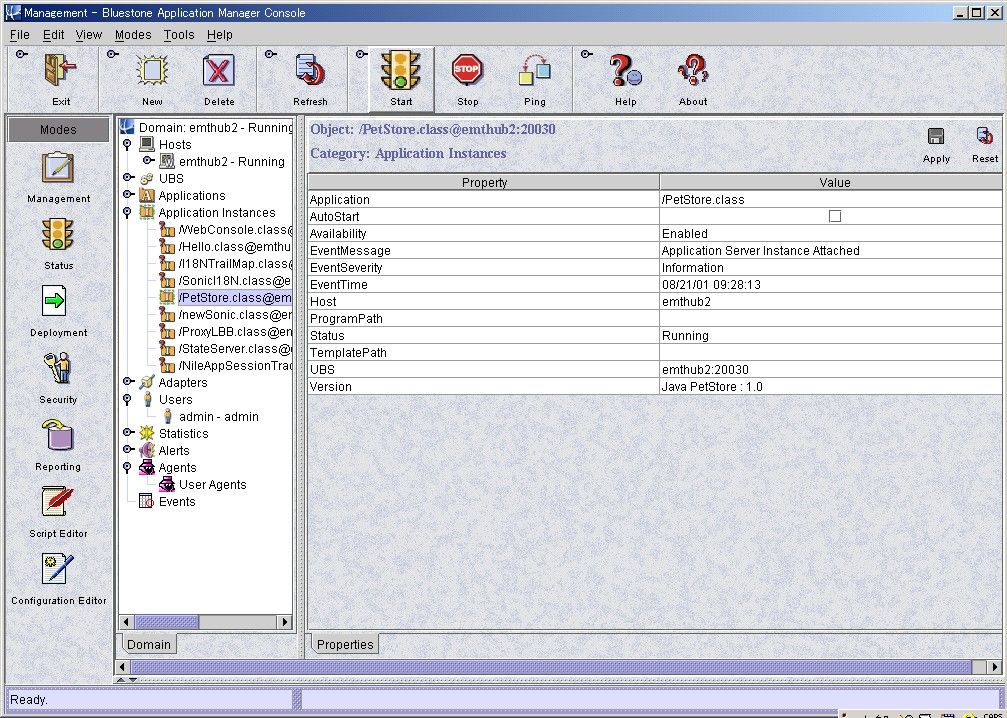Open the Modes menu
1007x718 pixels.
coord(133,35)
